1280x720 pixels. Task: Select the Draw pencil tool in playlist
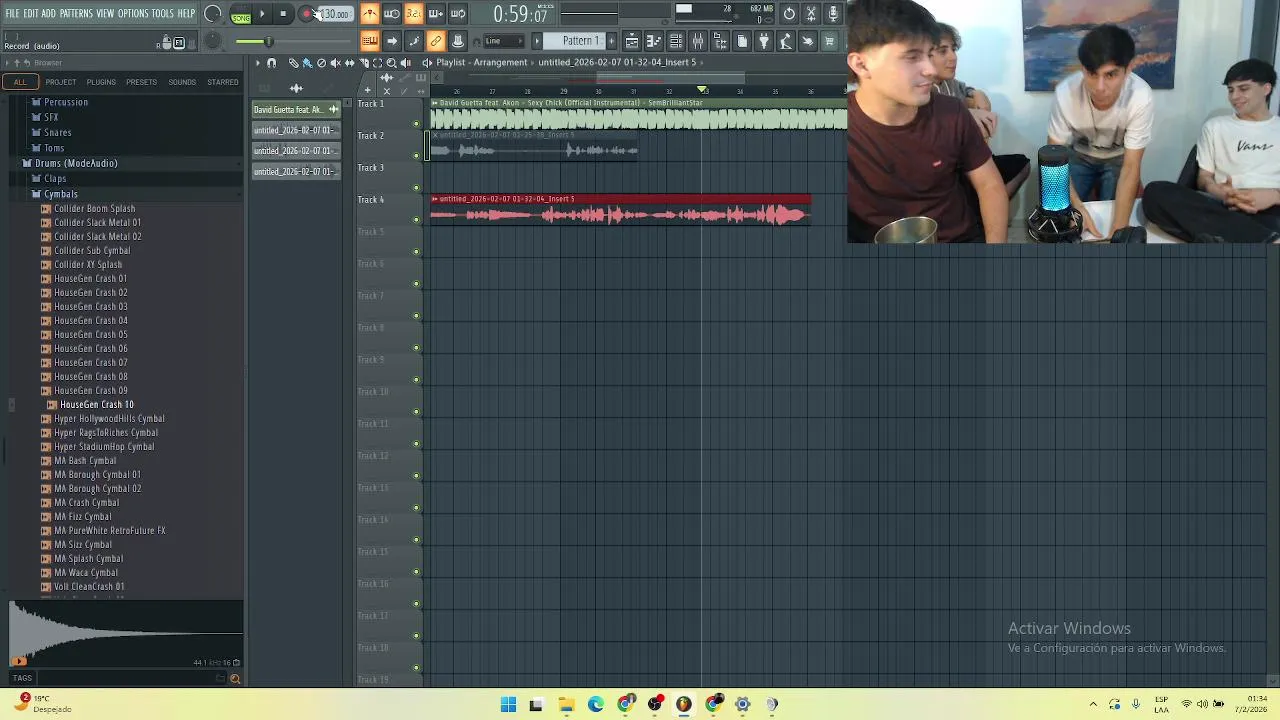coord(293,62)
